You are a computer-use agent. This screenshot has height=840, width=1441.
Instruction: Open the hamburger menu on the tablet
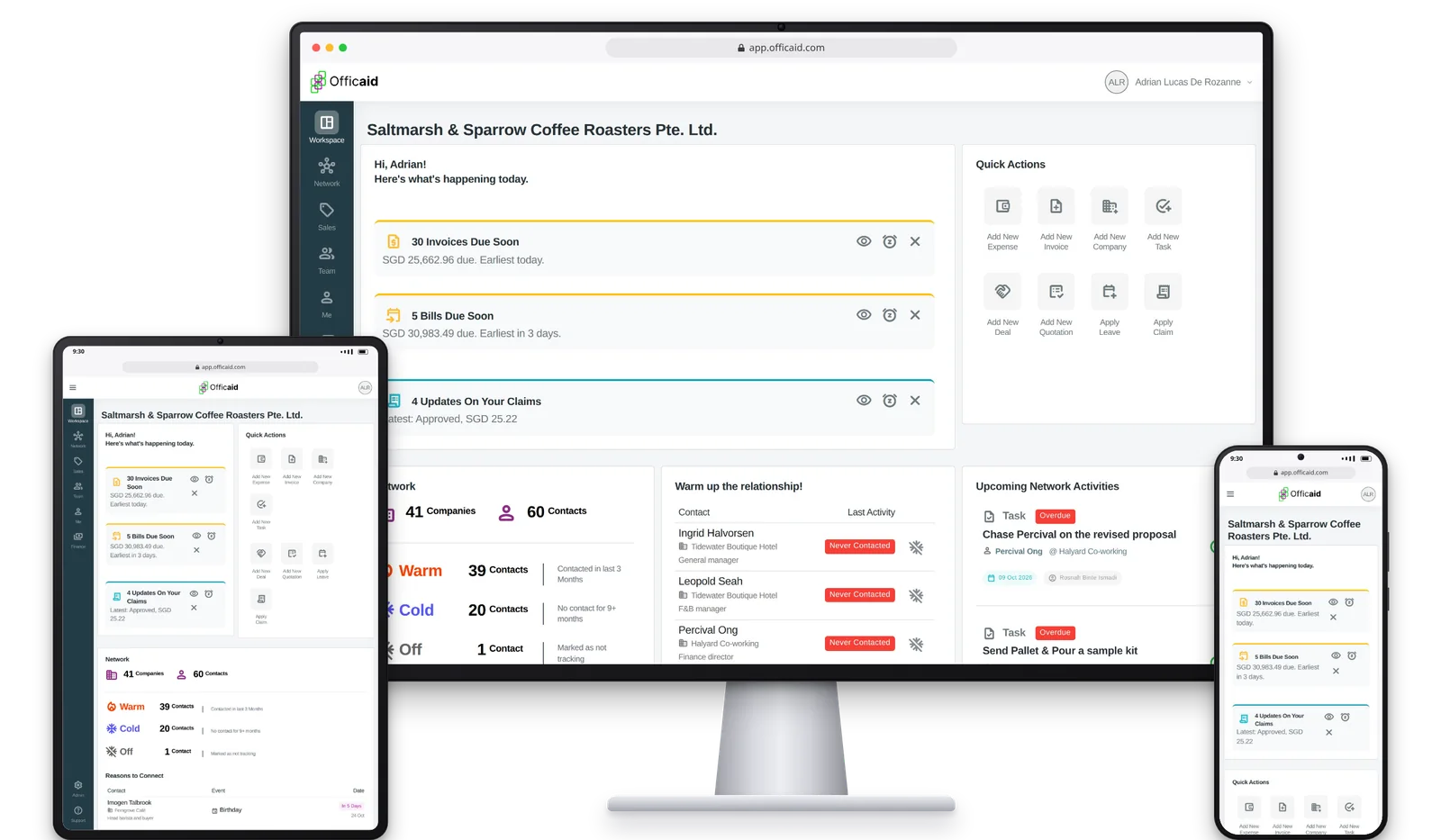(x=73, y=388)
